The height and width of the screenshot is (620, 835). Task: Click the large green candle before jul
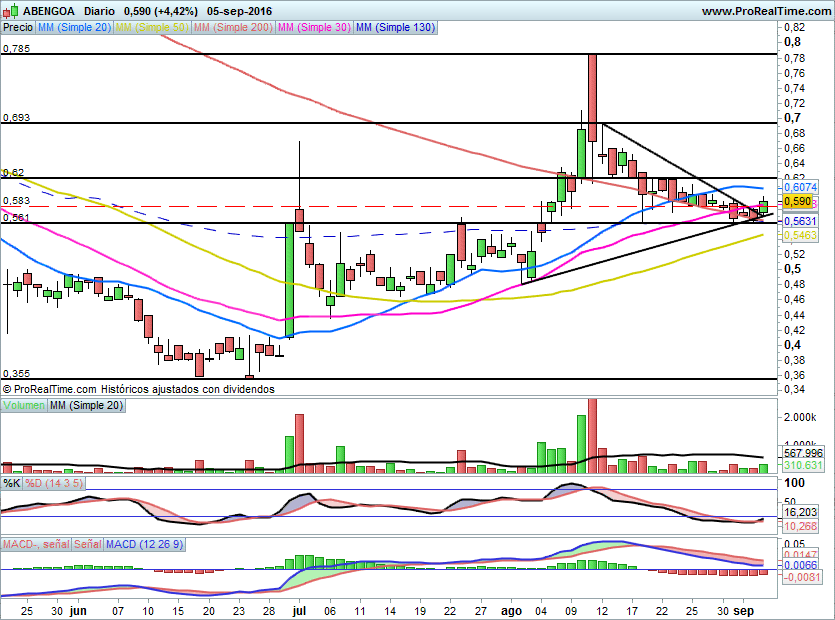[289, 281]
